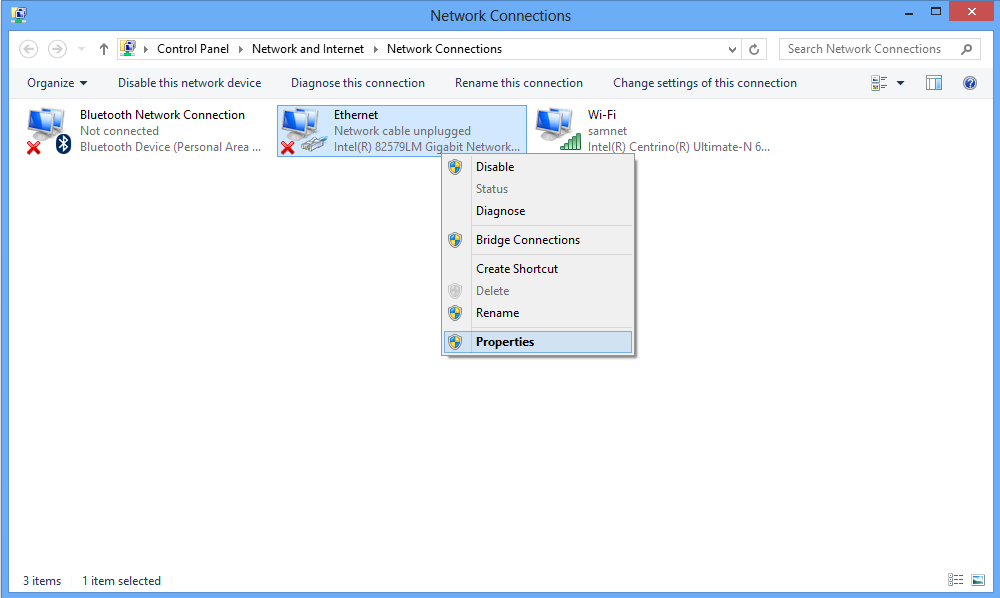
Task: Click the grayed shield beside Delete
Action: [x=455, y=291]
